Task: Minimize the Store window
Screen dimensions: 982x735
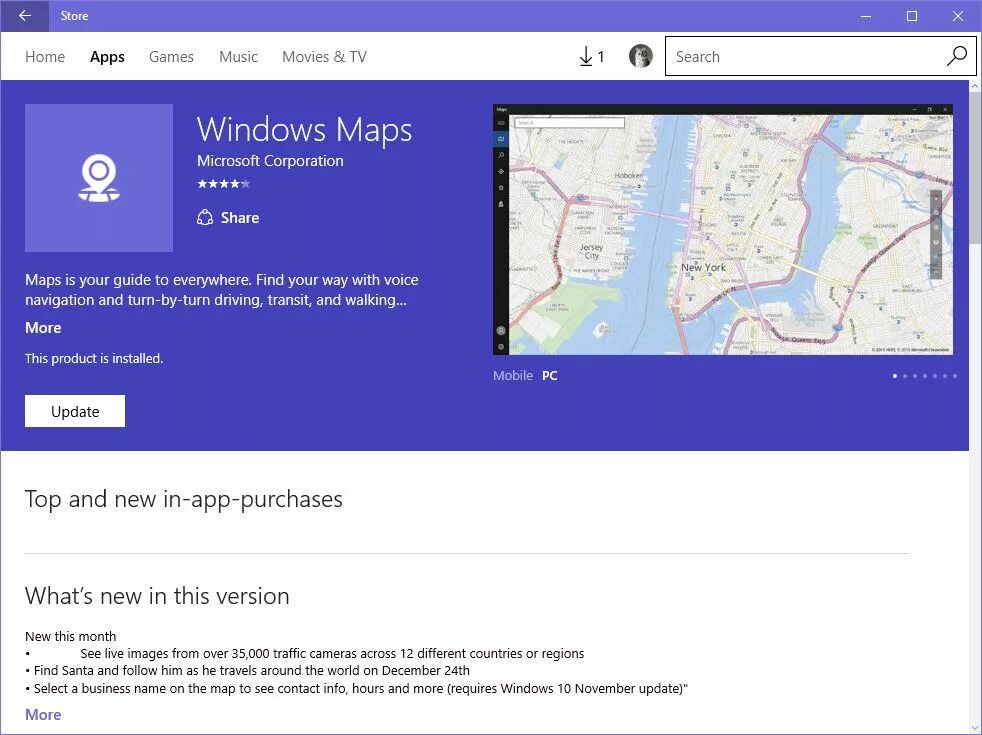Action: pyautogui.click(x=866, y=16)
